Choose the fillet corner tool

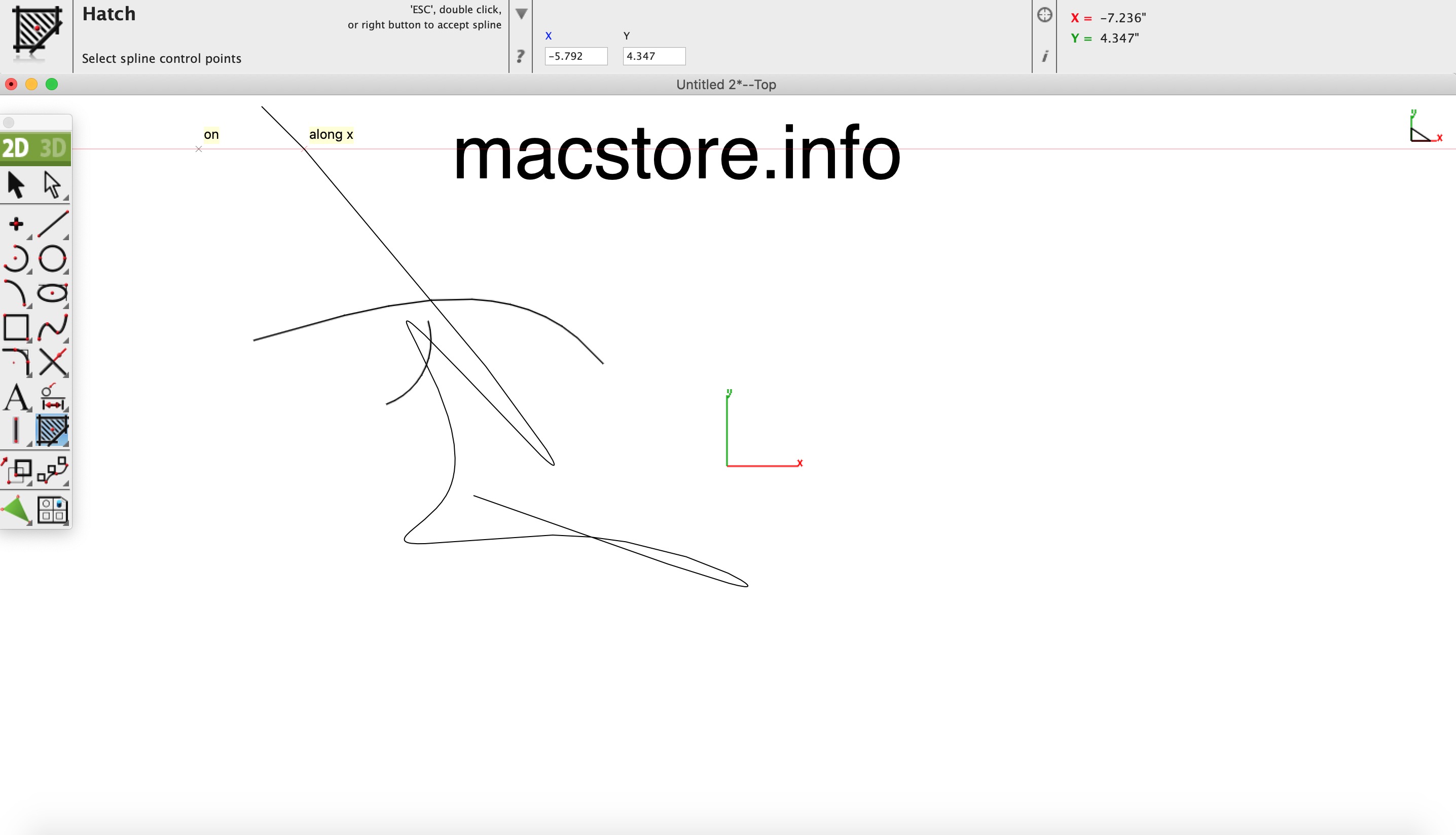point(16,362)
